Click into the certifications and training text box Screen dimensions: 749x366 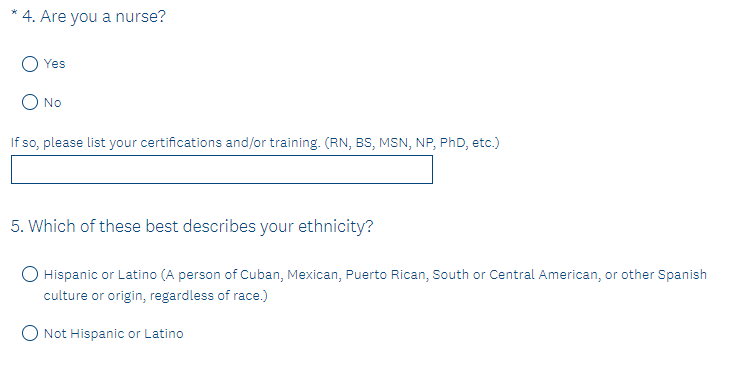pyautogui.click(x=222, y=169)
